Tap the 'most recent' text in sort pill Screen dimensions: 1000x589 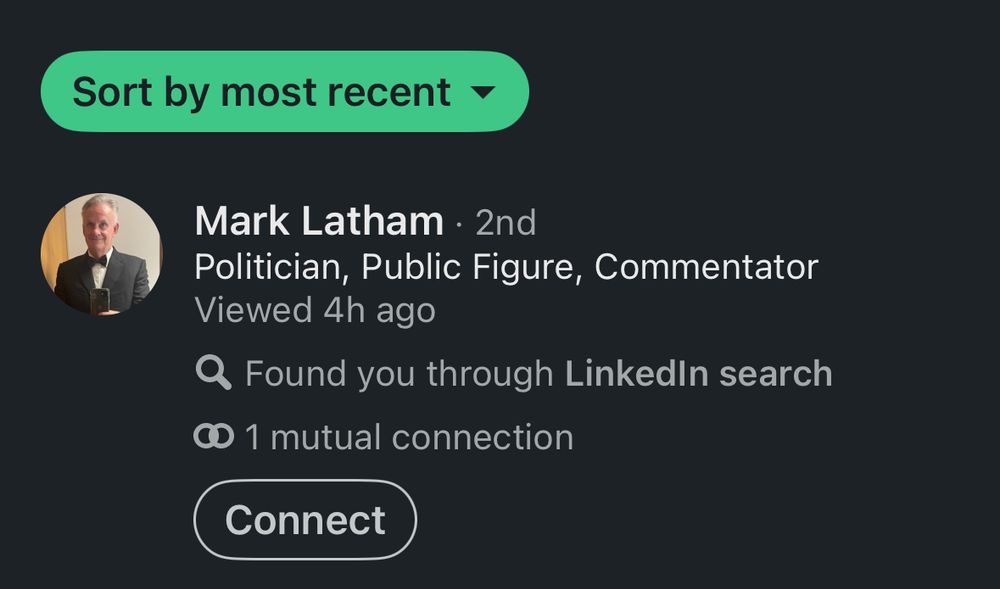(335, 92)
